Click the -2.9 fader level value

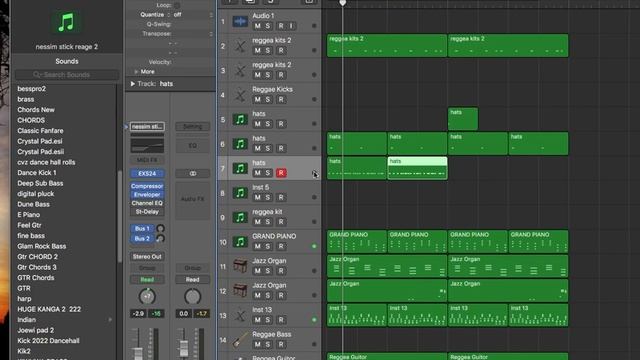tap(138, 314)
